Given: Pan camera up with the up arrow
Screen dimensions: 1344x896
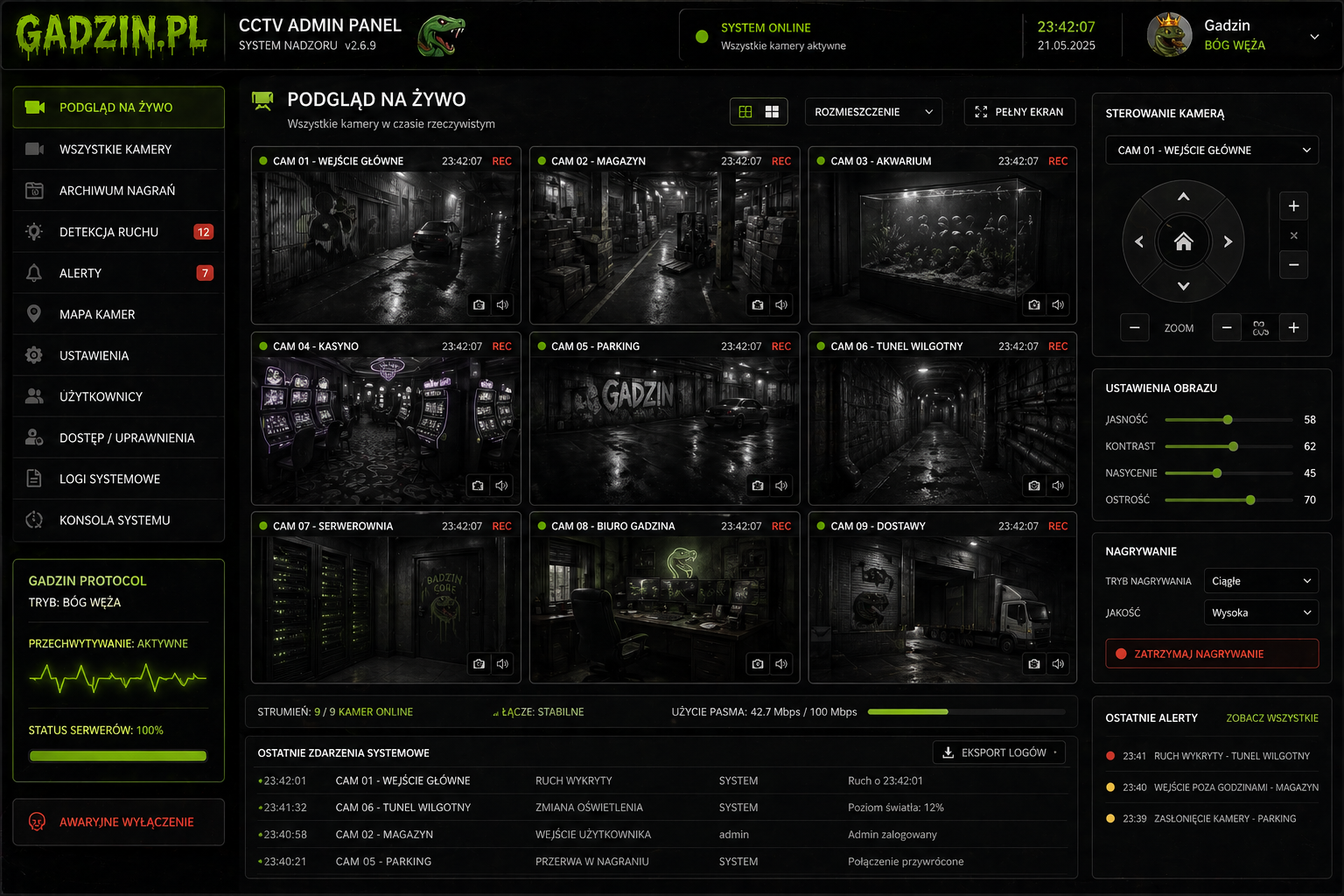Looking at the screenshot, I should point(1183,197).
